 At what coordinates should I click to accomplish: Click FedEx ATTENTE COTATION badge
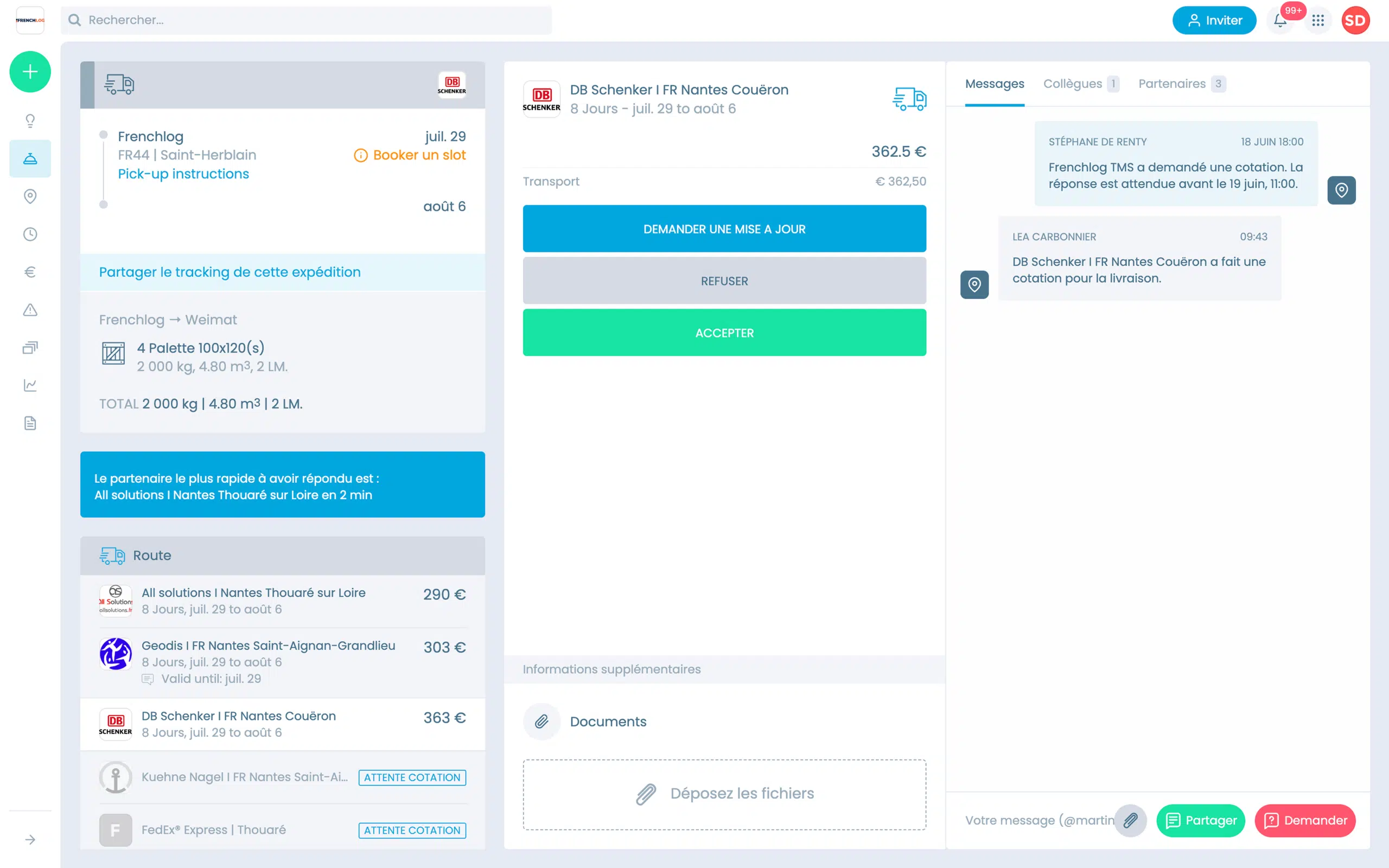[x=412, y=830]
